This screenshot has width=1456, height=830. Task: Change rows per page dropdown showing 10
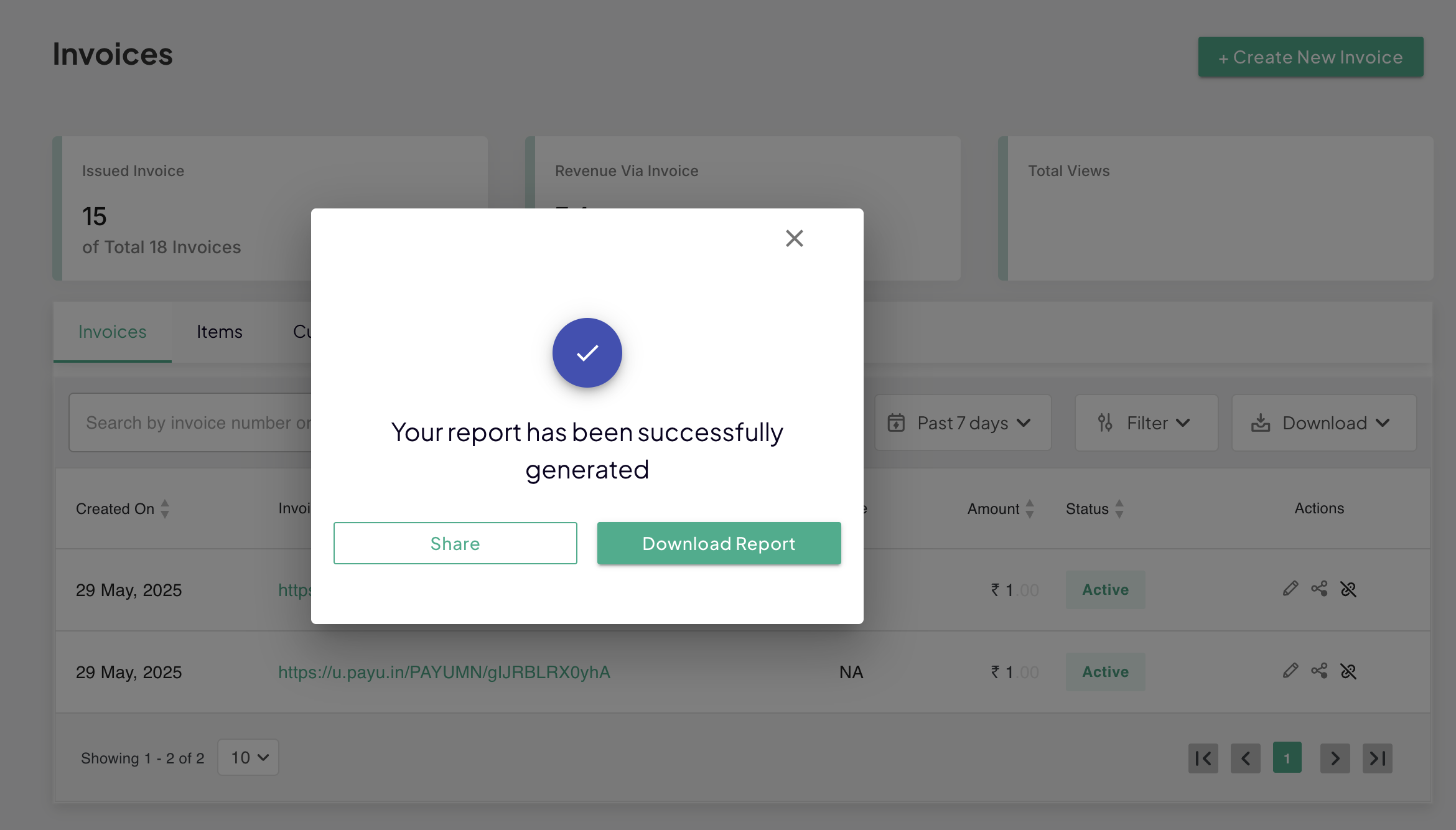(x=248, y=757)
